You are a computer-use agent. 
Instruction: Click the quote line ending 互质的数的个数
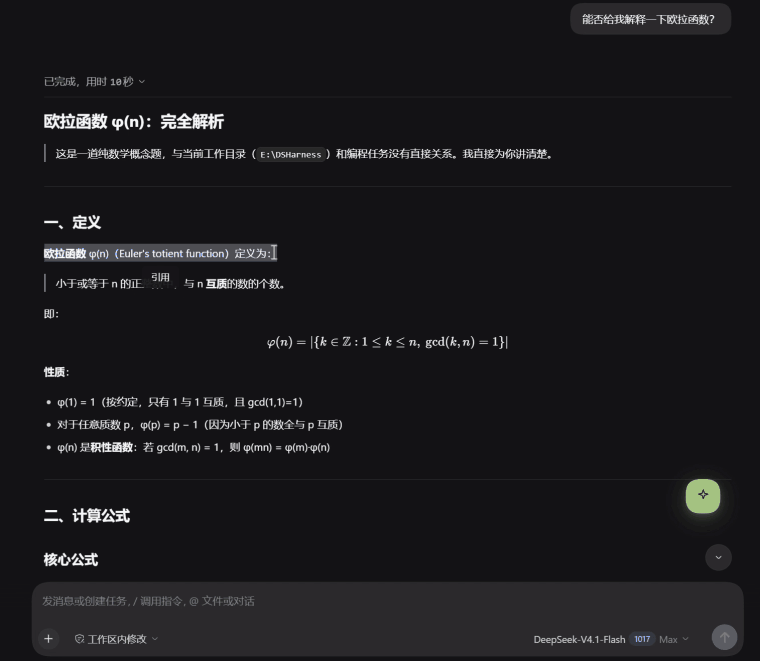[x=170, y=284]
